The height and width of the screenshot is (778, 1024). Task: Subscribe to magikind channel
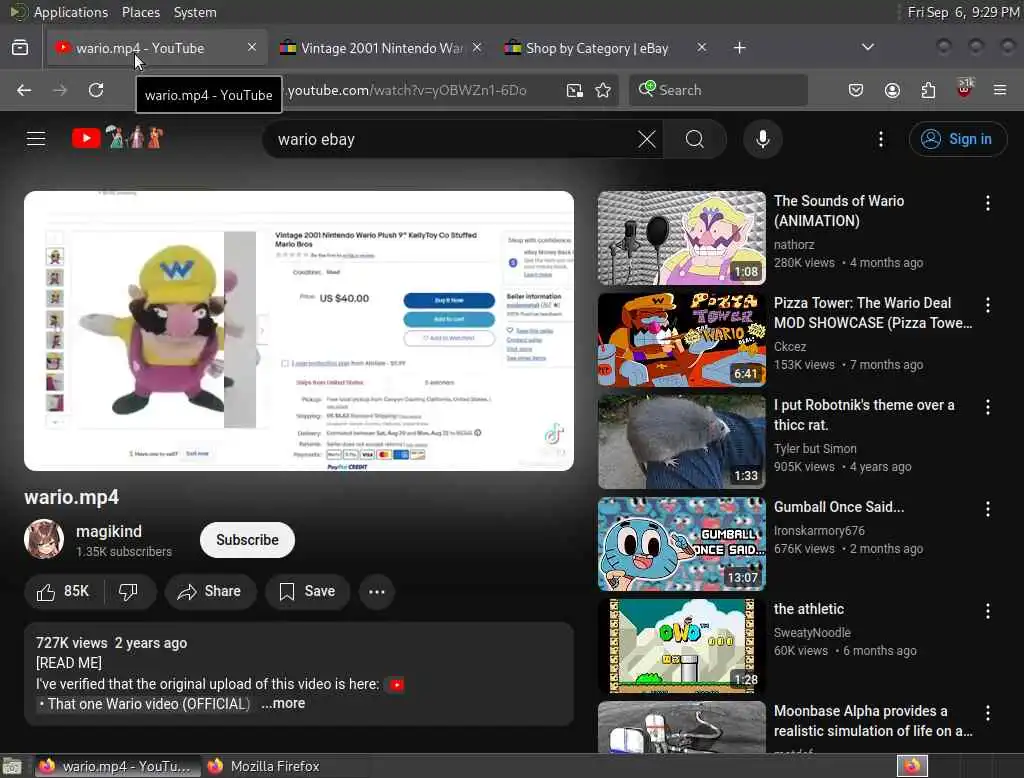248,540
